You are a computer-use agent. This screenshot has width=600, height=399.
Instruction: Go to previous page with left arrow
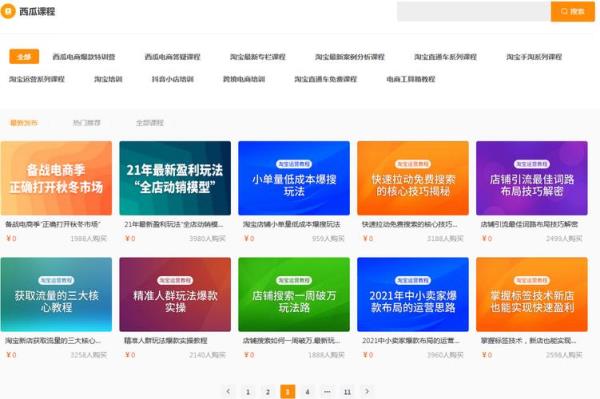(x=228, y=391)
